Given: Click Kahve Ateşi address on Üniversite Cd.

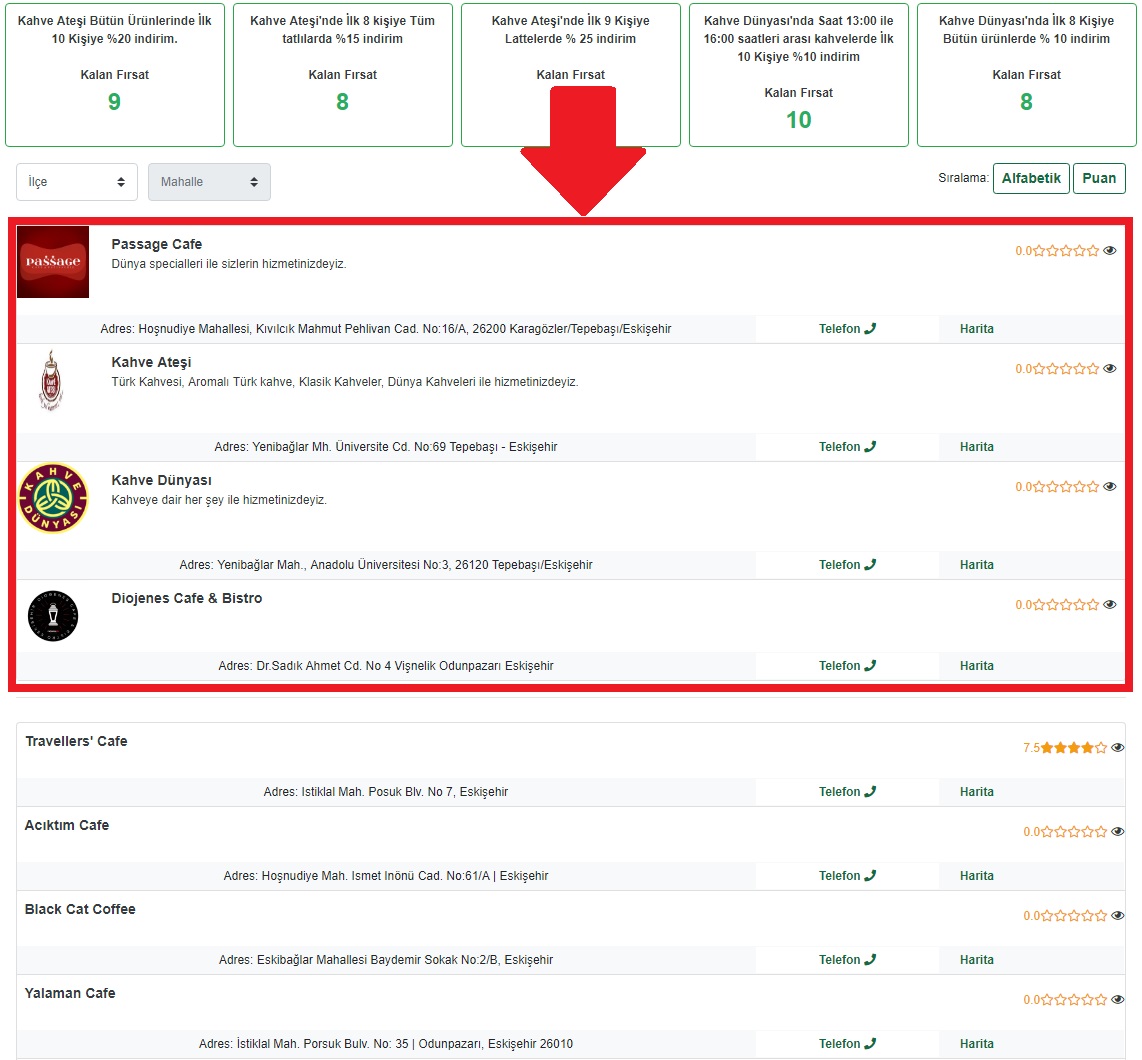Looking at the screenshot, I should pyautogui.click(x=386, y=447).
